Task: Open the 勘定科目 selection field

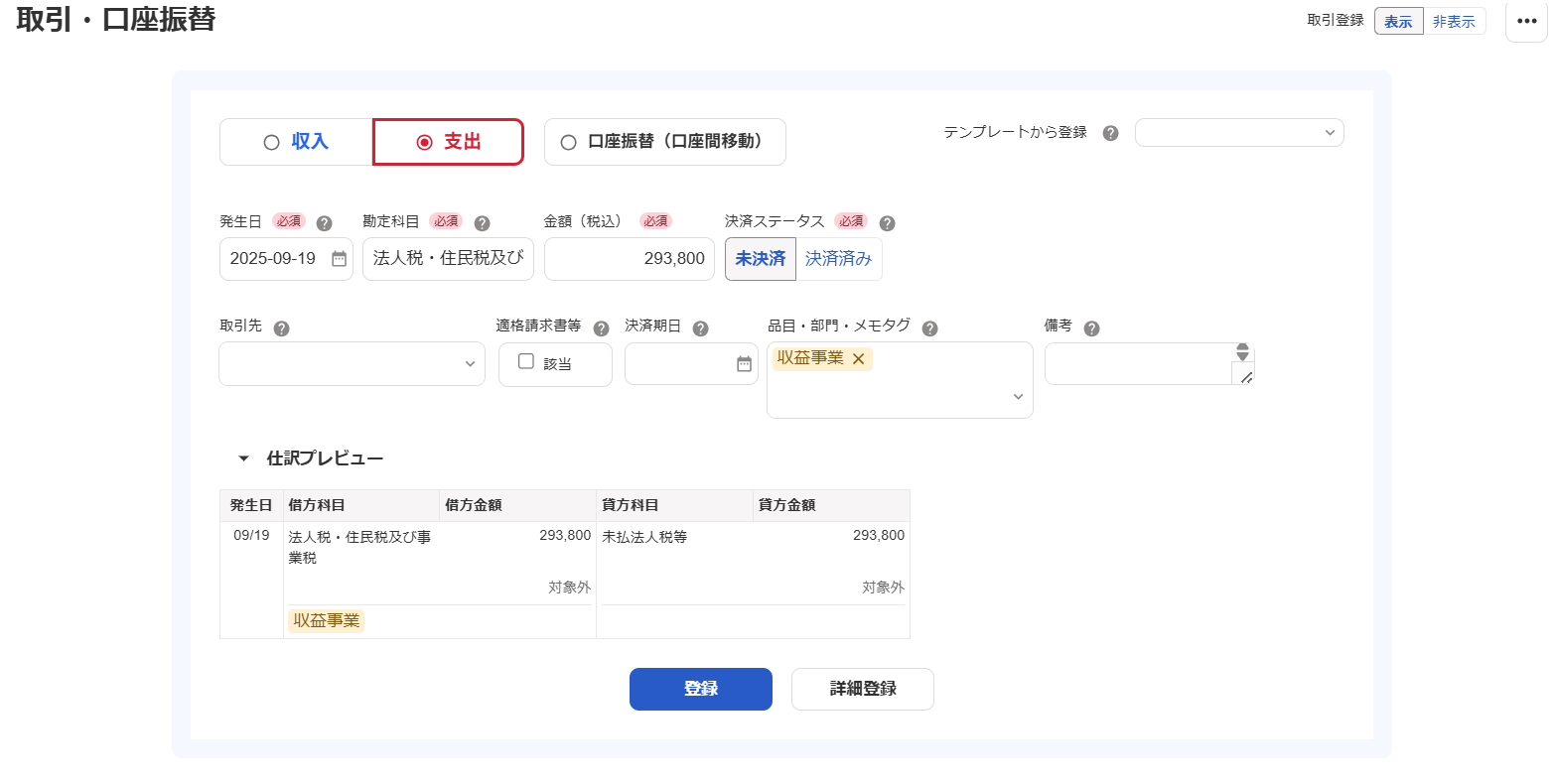Action: 449,259
